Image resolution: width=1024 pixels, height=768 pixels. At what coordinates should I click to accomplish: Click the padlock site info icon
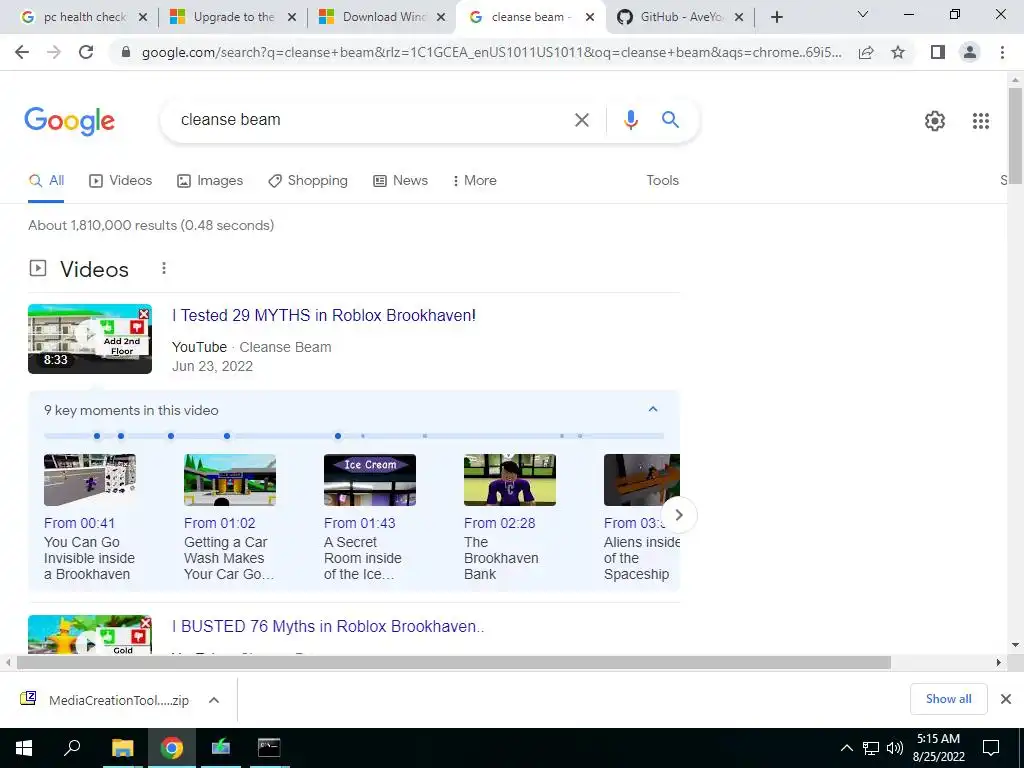[126, 52]
